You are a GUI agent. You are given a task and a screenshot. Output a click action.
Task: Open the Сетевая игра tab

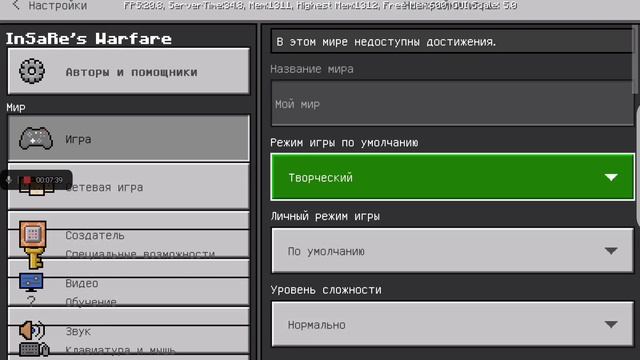[x=129, y=187]
